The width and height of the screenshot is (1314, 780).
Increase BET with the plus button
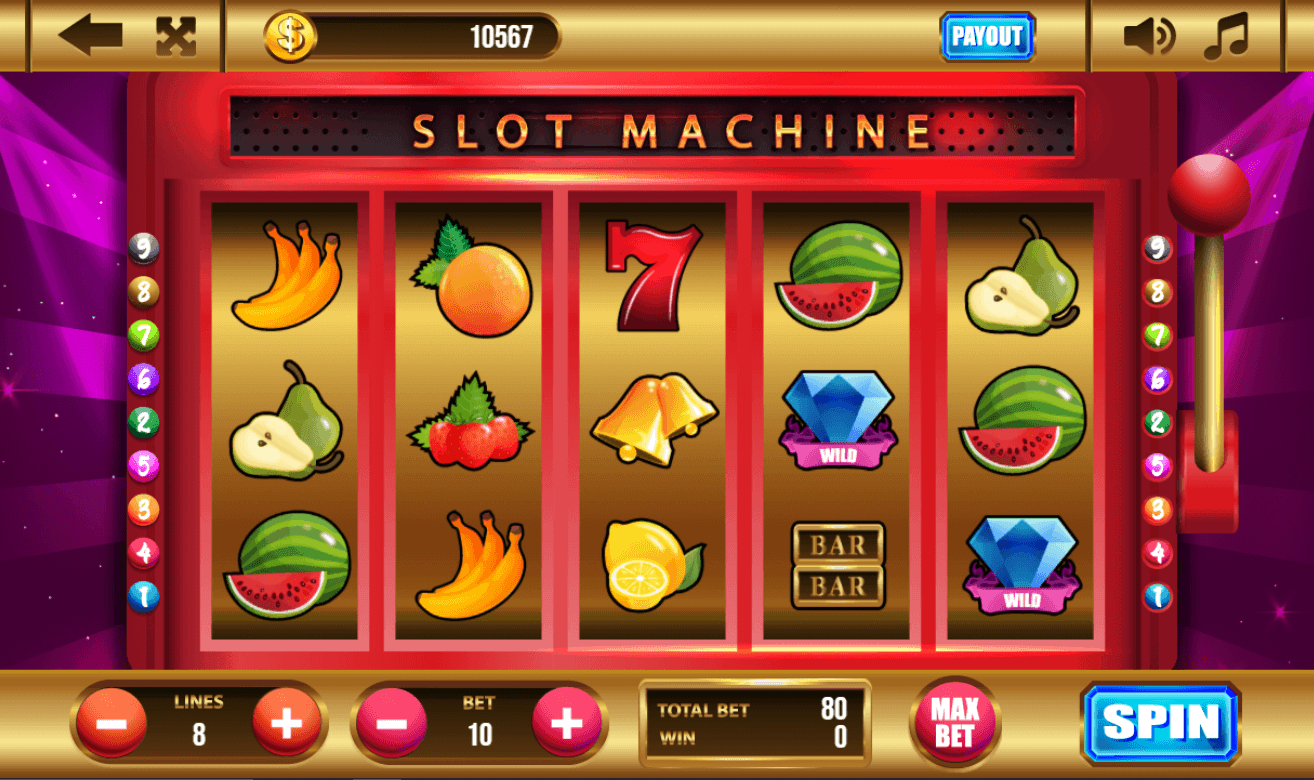(567, 721)
